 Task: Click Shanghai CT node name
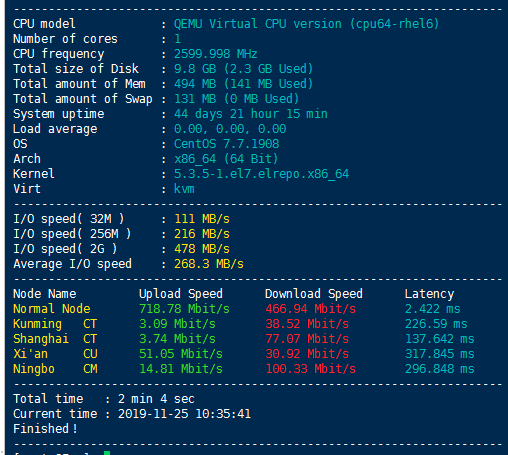pyautogui.click(x=55, y=339)
